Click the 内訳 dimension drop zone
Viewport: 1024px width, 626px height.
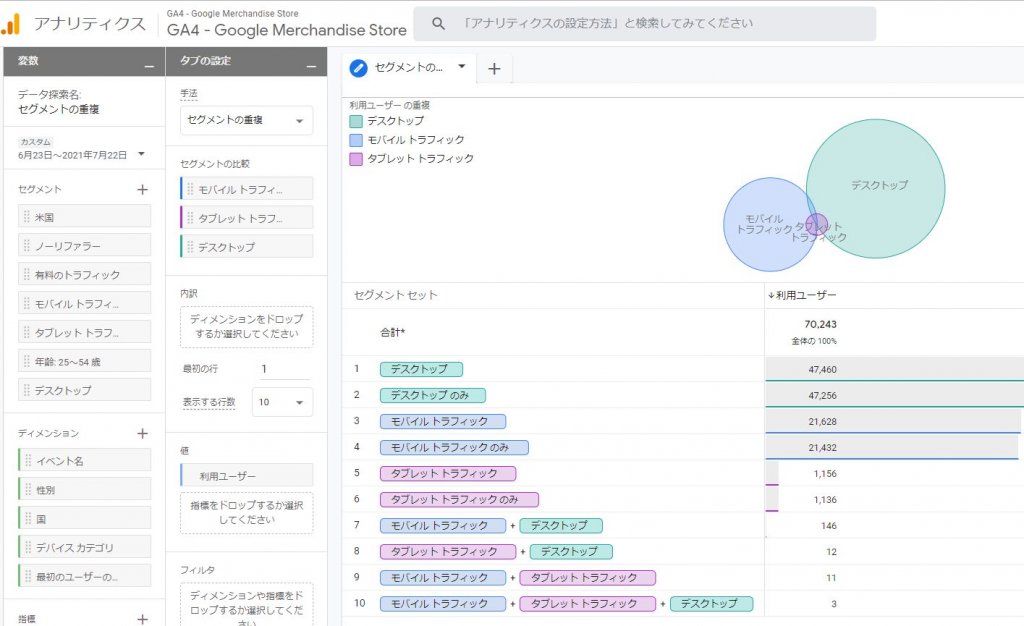246,326
